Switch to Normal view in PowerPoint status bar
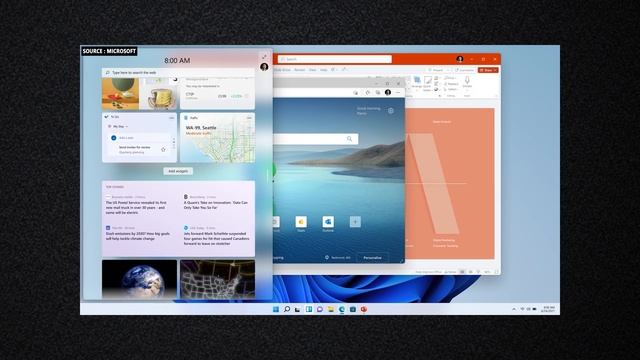The width and height of the screenshot is (640, 360). 462,271
